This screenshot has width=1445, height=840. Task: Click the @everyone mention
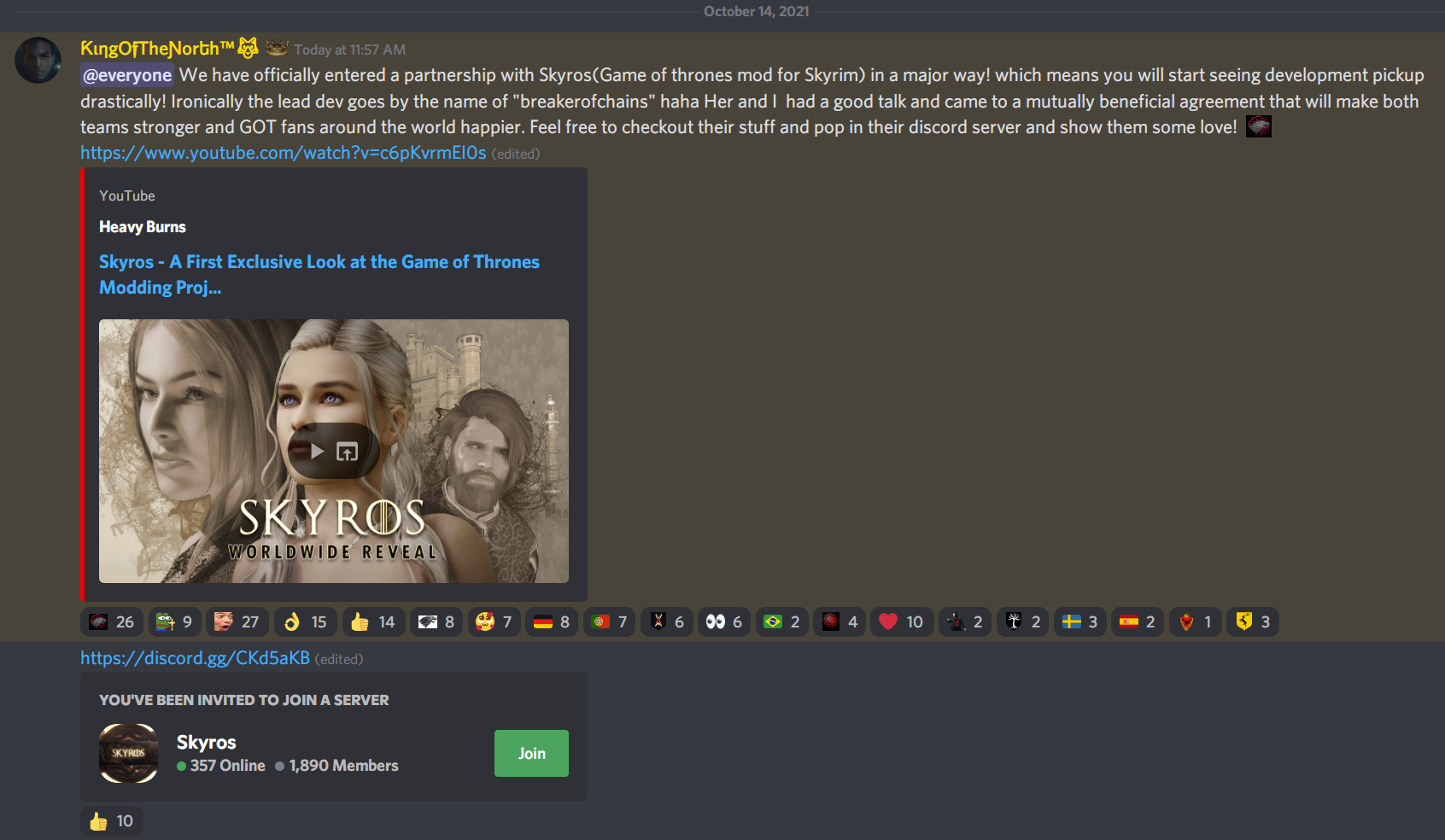click(x=127, y=75)
